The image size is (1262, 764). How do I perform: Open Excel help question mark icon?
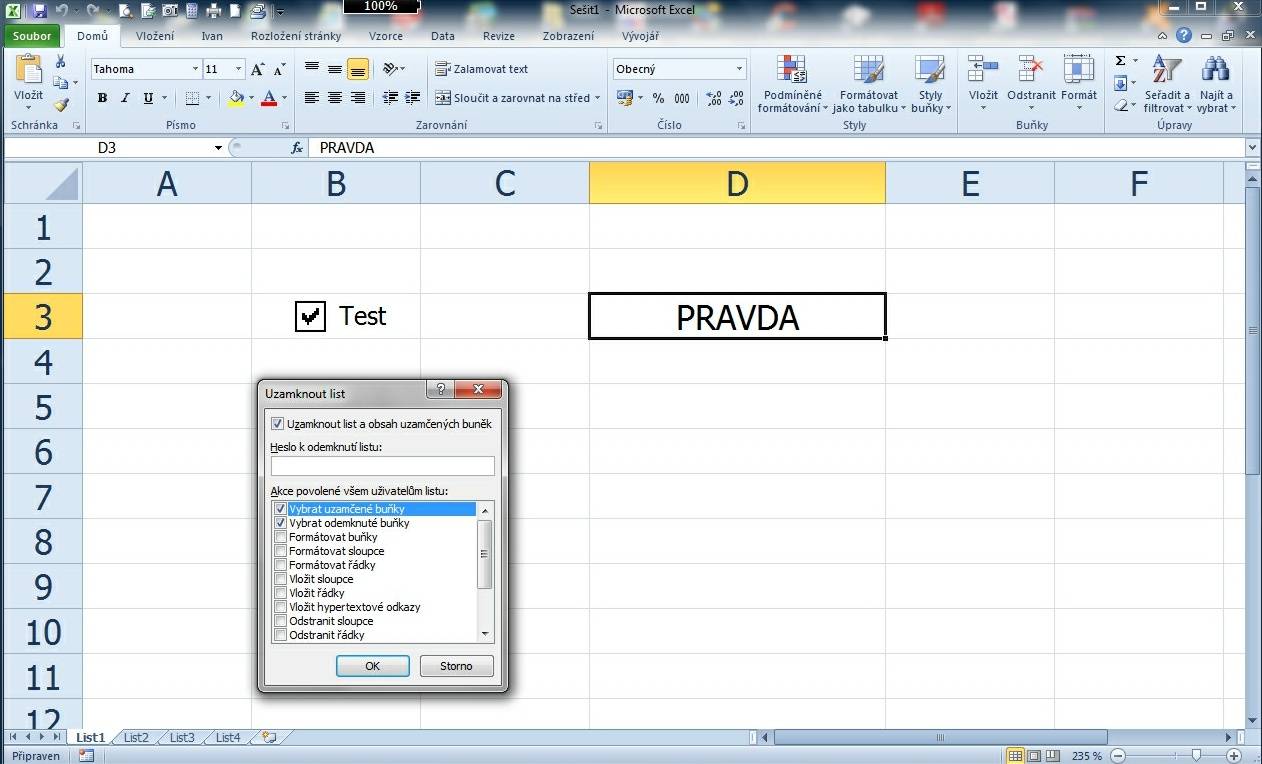point(1184,35)
